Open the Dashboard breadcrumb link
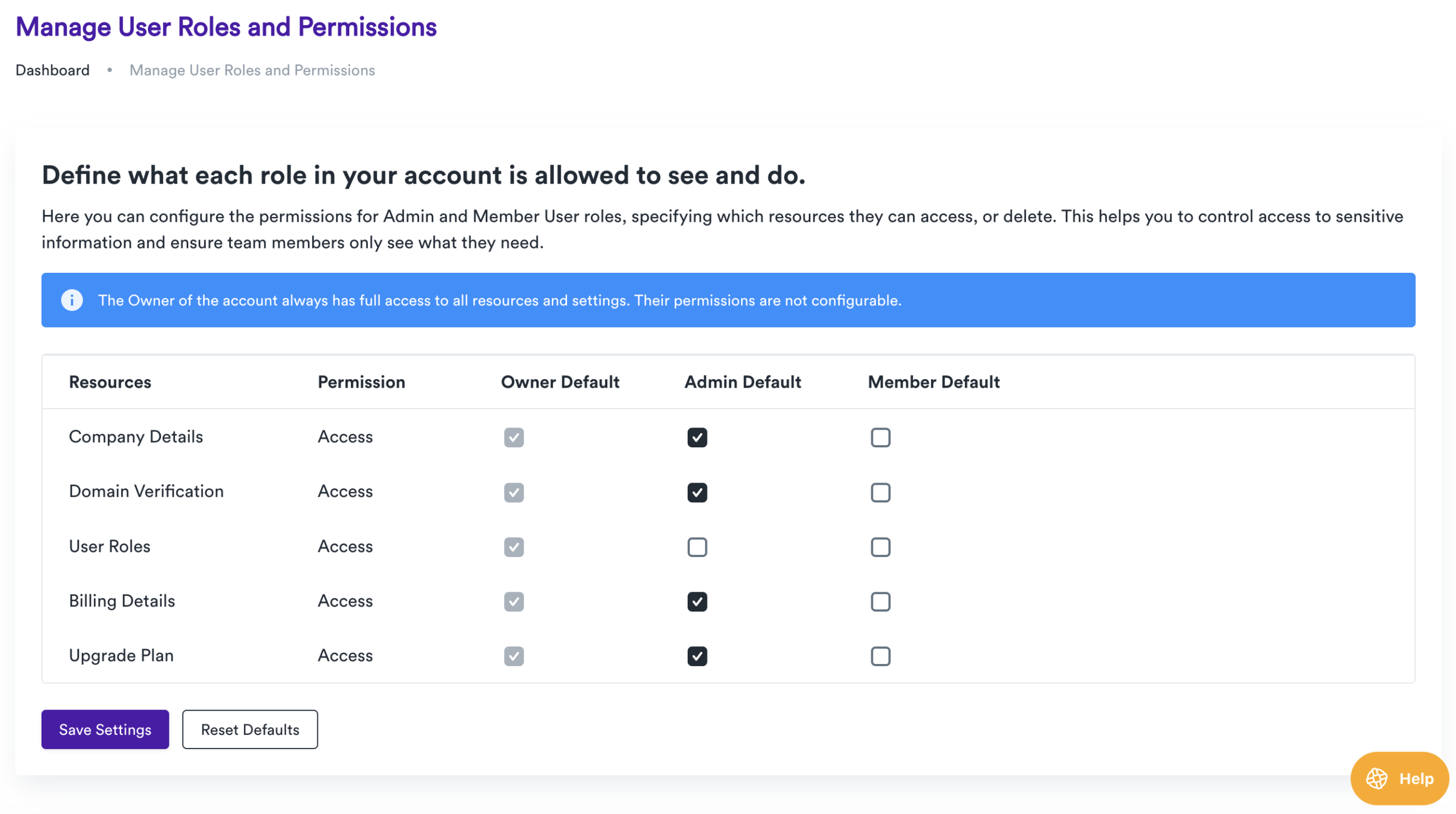1456x814 pixels. (x=52, y=69)
